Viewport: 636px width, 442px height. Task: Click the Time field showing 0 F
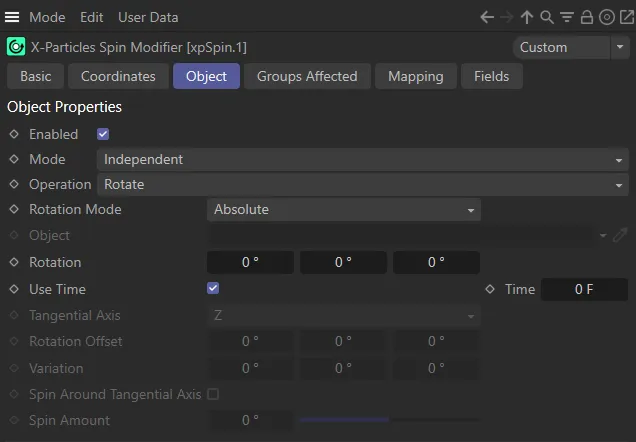584,289
